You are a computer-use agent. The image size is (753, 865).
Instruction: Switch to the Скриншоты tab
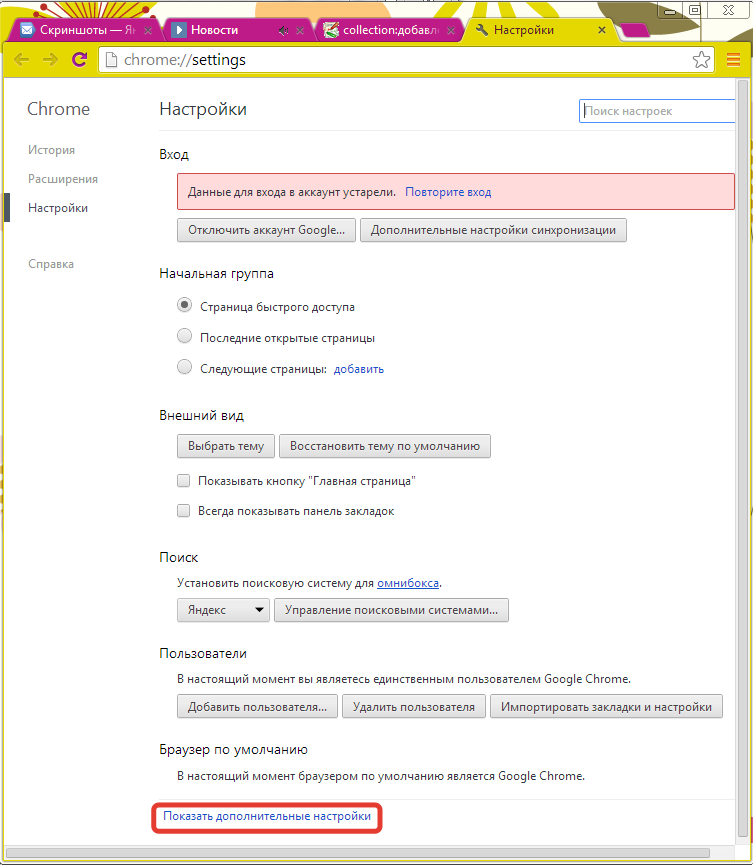point(83,30)
